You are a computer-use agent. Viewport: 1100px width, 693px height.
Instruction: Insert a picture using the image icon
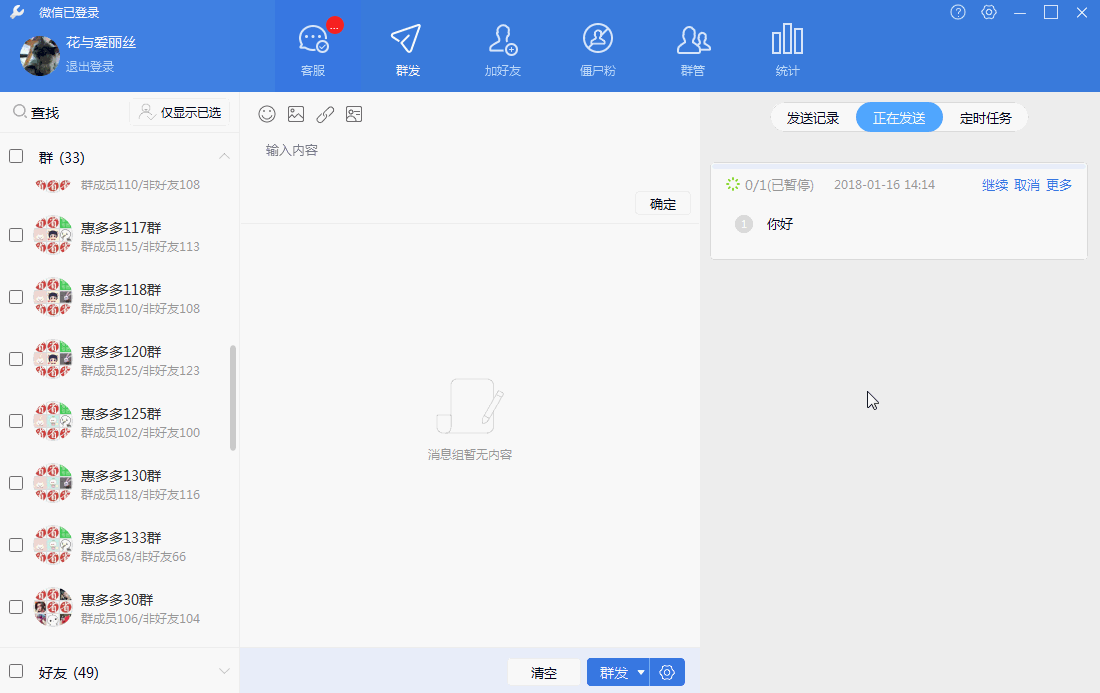(x=296, y=114)
